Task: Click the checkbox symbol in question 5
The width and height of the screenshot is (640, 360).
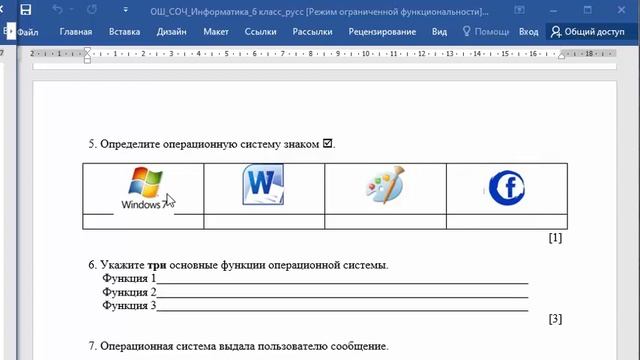Action: point(327,143)
